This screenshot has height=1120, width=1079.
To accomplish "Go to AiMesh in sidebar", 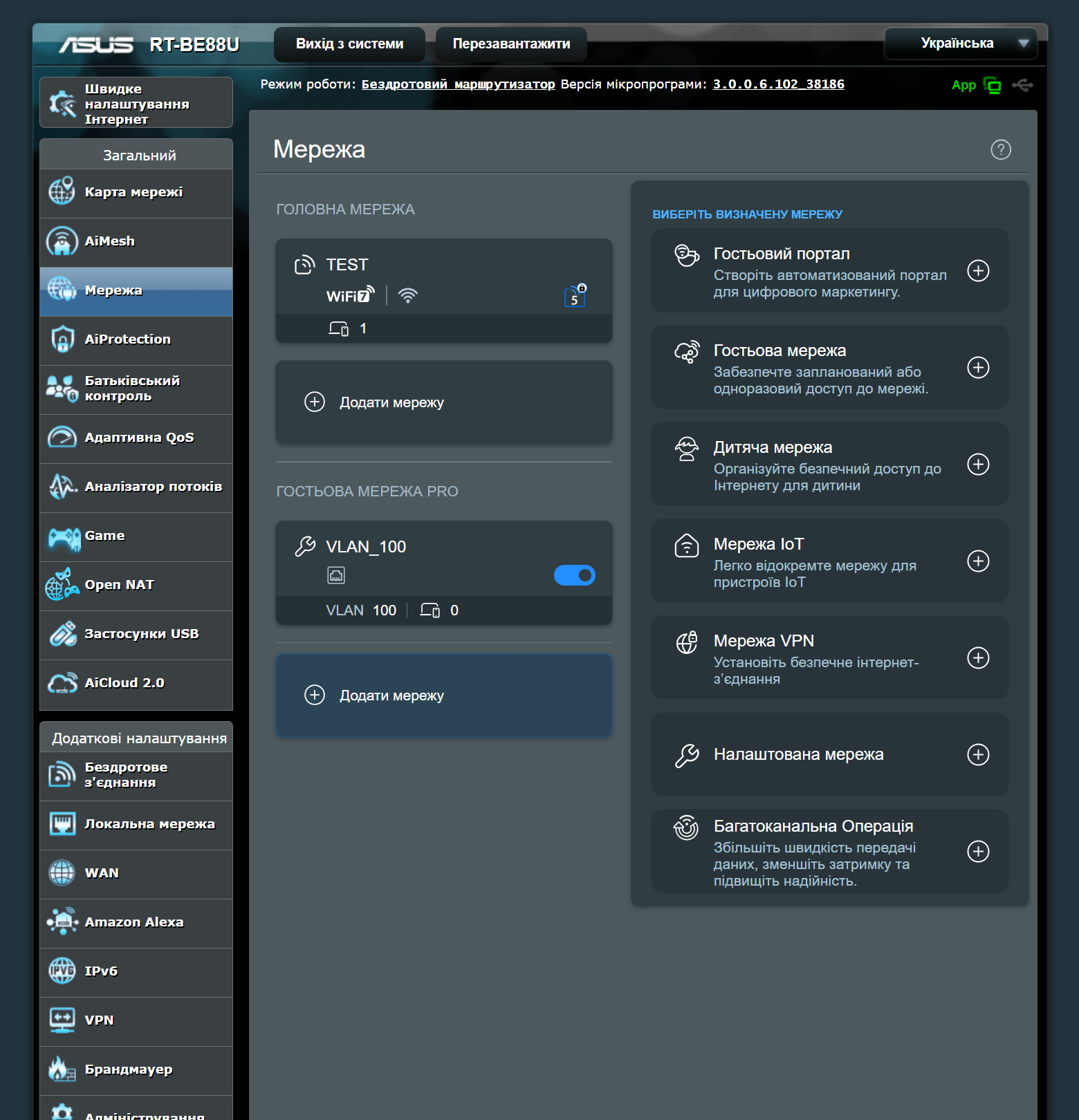I will pyautogui.click(x=136, y=242).
